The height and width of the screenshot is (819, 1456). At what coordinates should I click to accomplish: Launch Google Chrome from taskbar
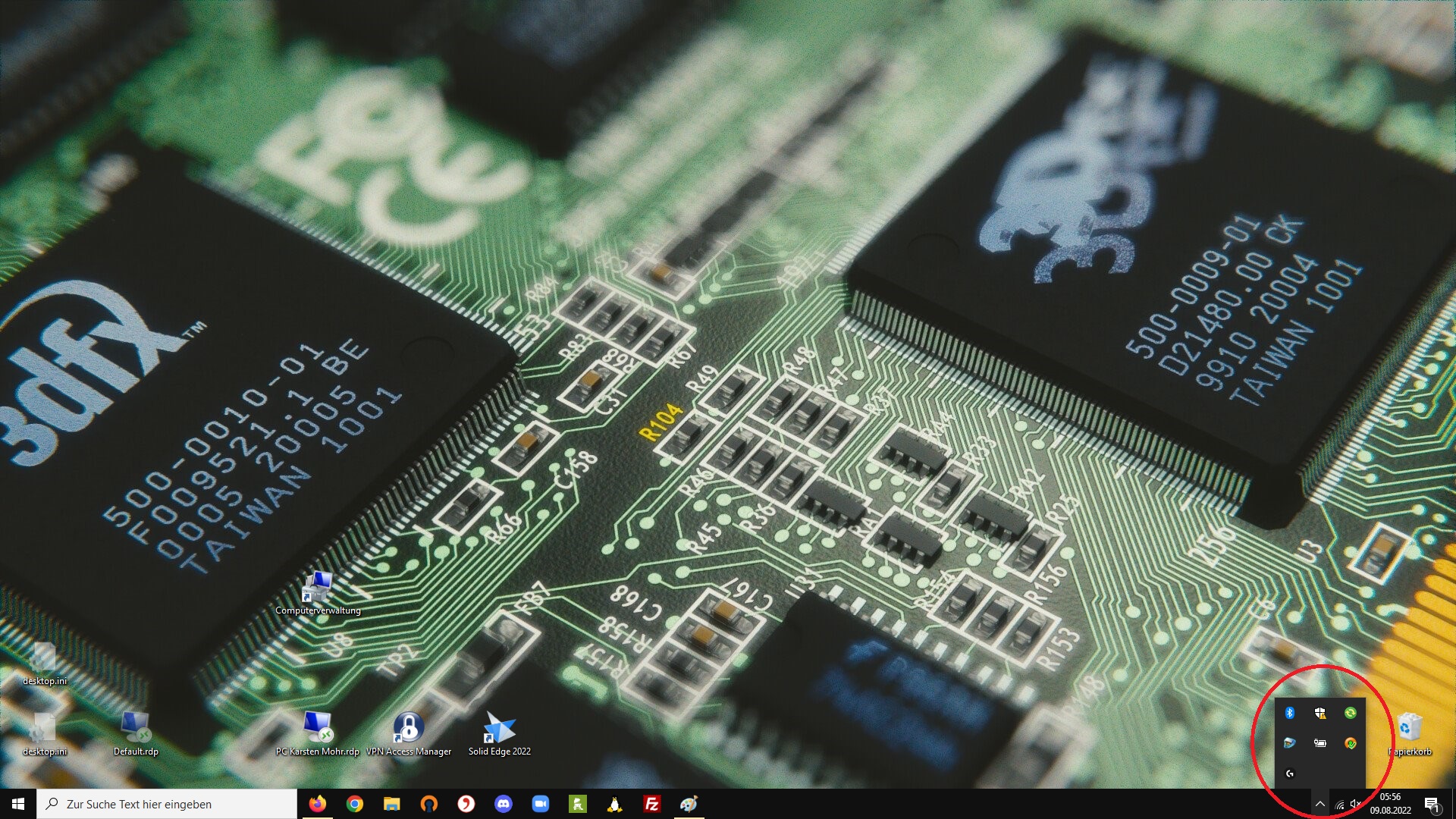354,804
